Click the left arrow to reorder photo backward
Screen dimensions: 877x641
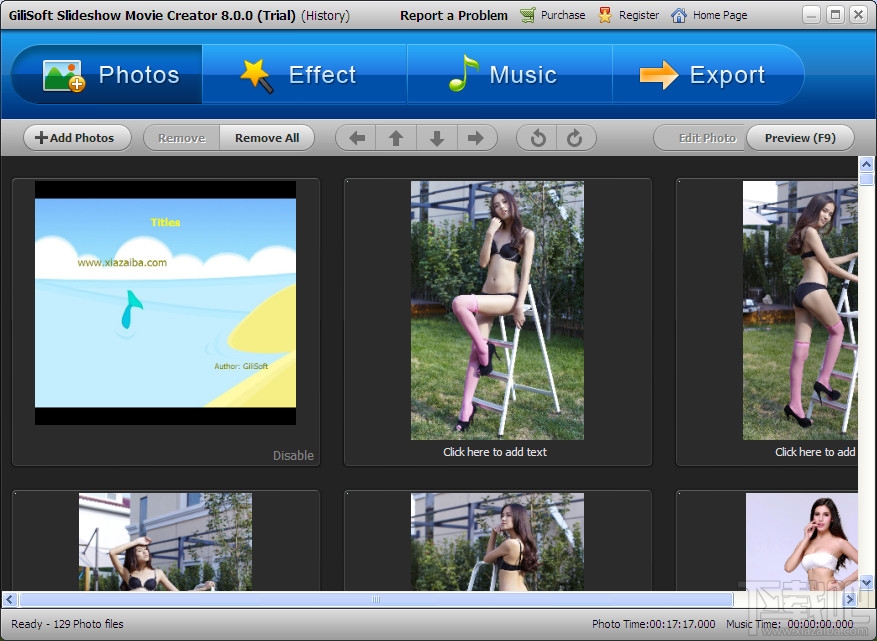355,138
